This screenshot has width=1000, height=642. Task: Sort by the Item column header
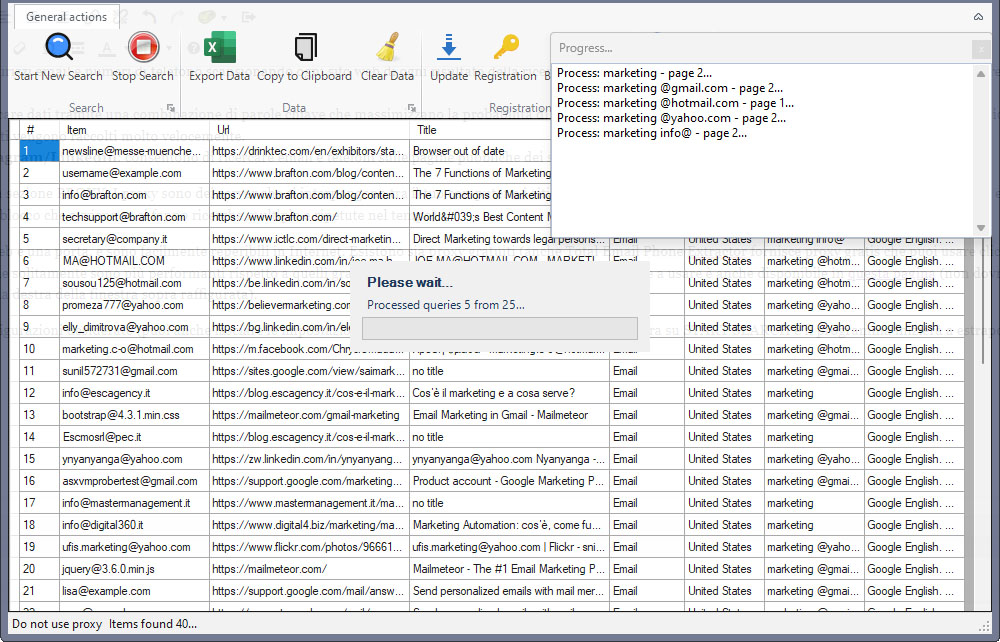(135, 130)
